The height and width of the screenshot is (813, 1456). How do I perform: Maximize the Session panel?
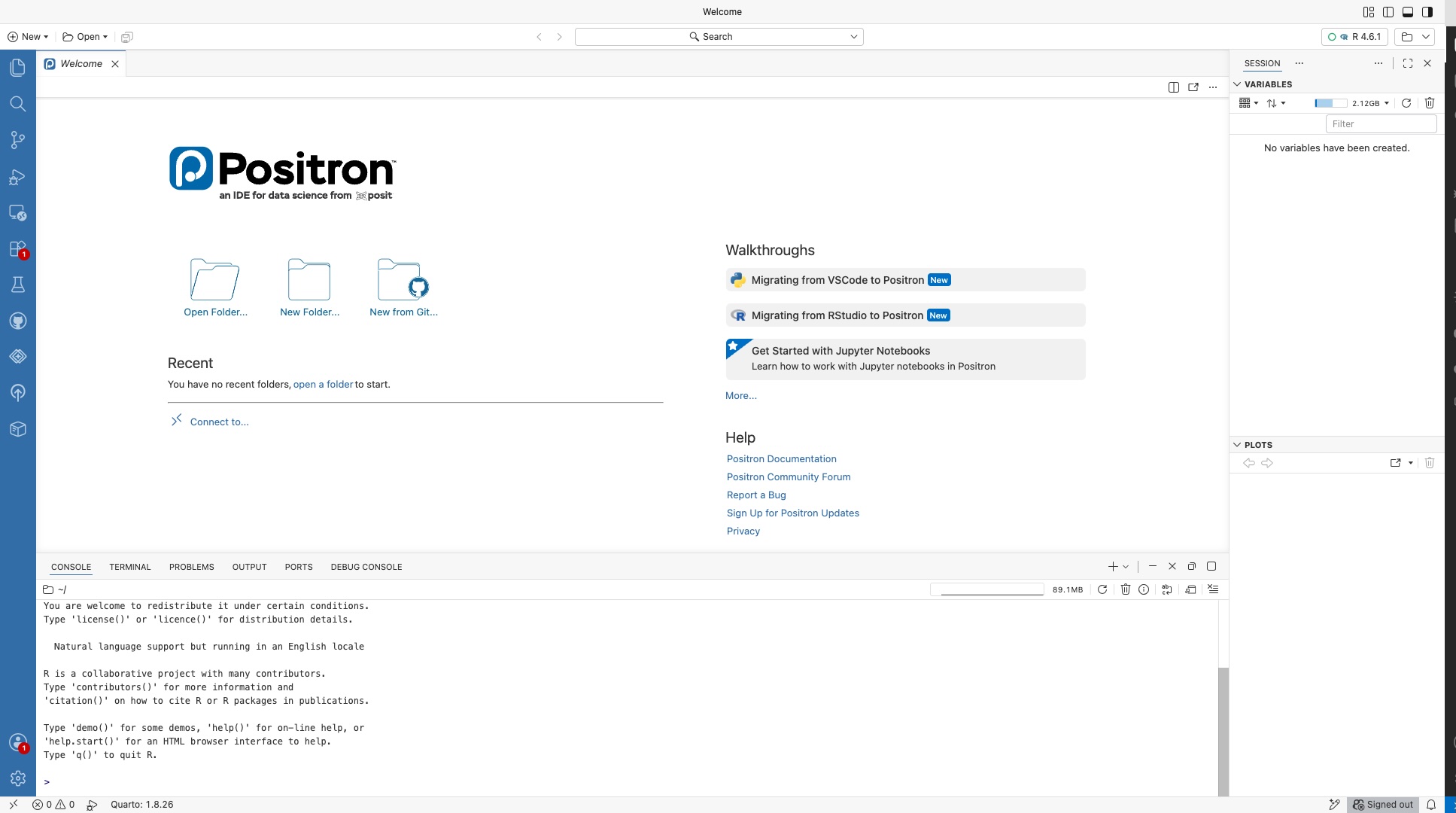click(1408, 63)
